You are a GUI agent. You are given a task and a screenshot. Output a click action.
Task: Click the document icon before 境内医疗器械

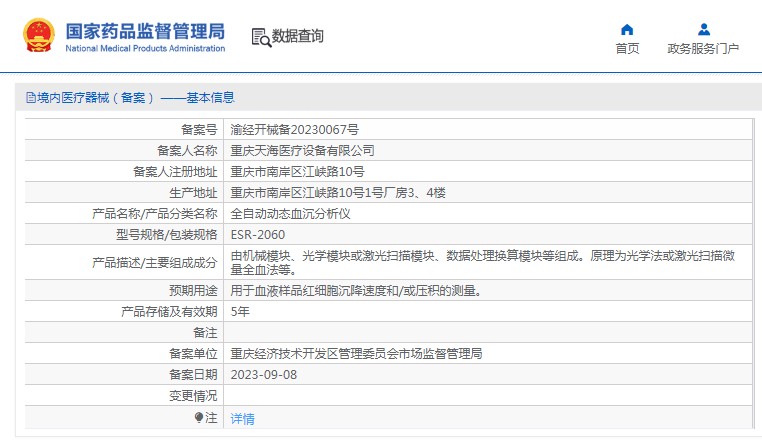pos(31,98)
